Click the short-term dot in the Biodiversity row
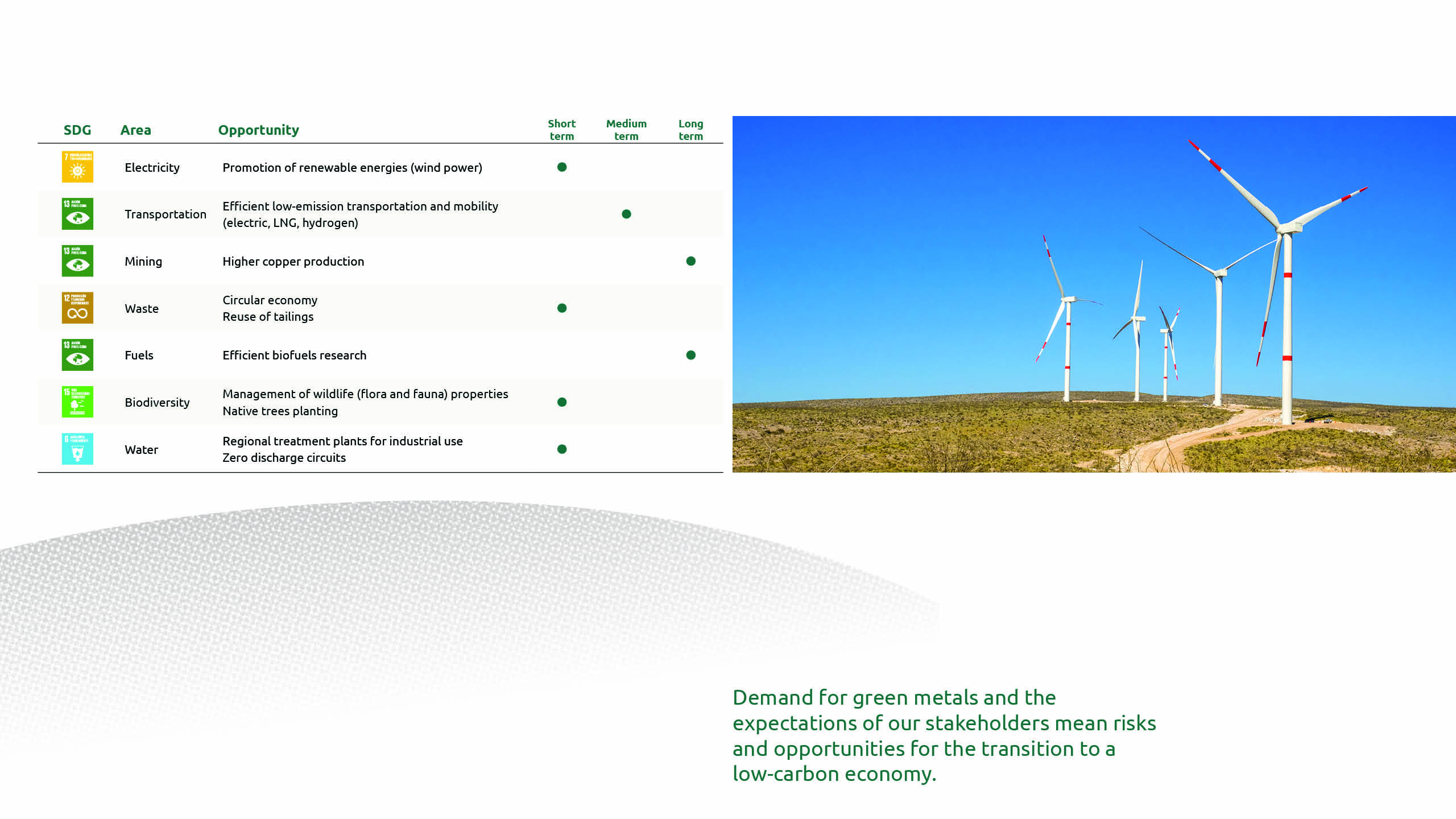 [562, 402]
